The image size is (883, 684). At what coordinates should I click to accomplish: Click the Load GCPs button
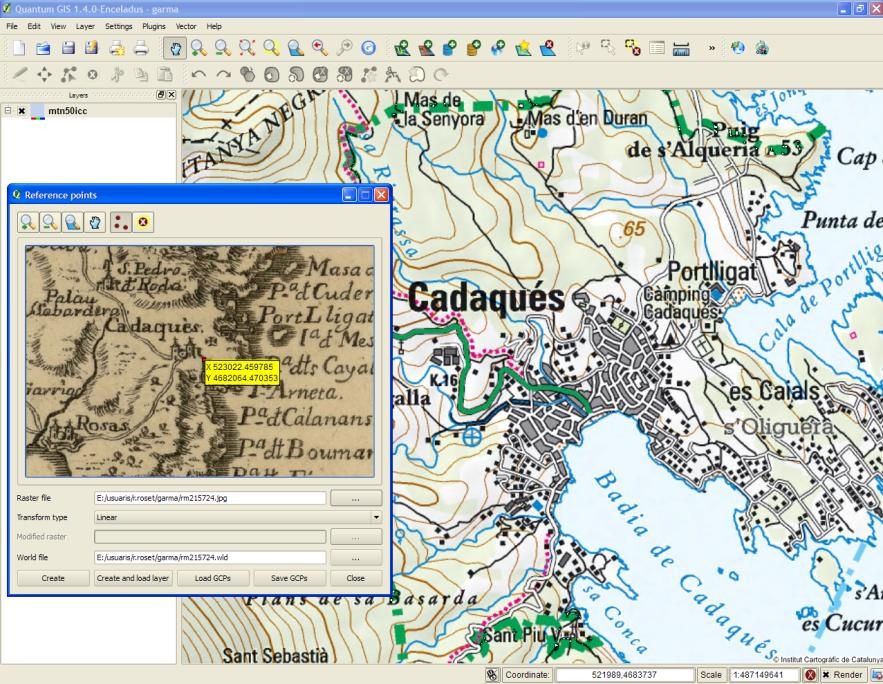pos(213,578)
